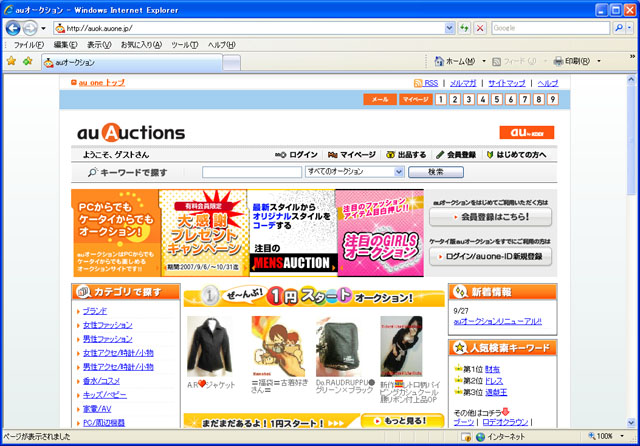Screen dimensions: 640x446
Task: Open the 表示(V) menu
Action: [99, 44]
